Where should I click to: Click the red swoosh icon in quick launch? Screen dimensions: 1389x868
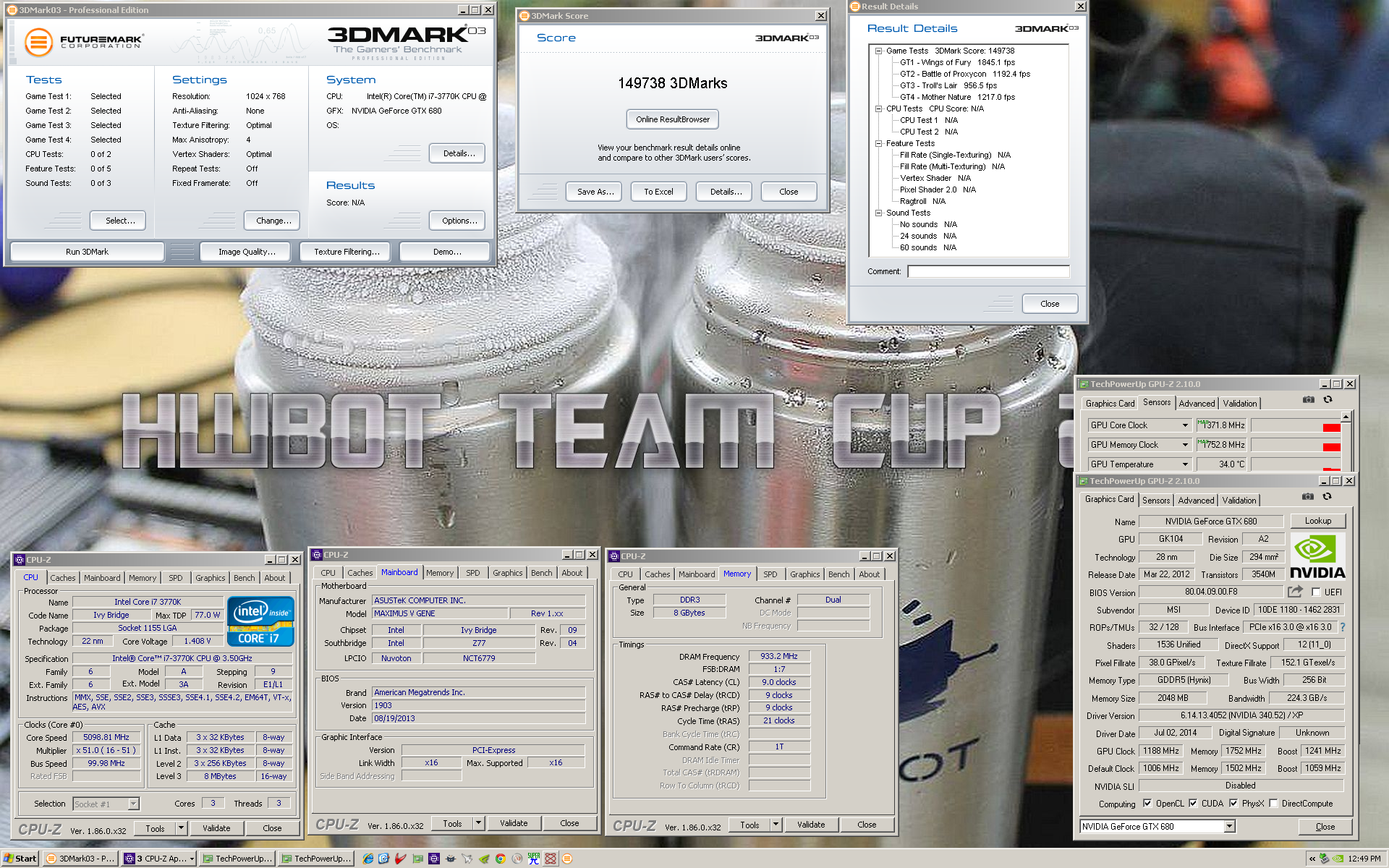point(400,859)
